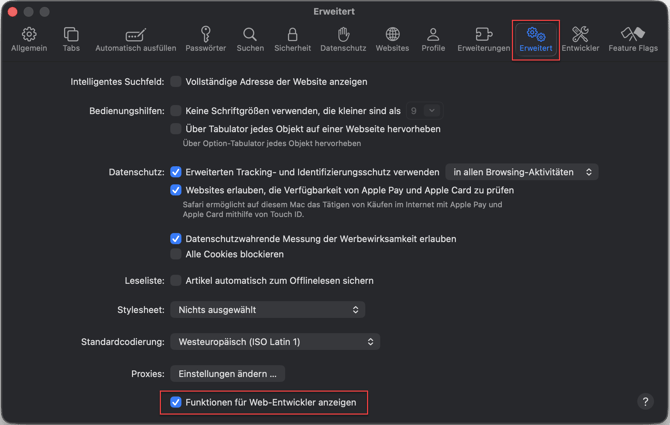Enable Keine Schriftgrößen verwenden checkbox
670x425 pixels.
click(176, 111)
